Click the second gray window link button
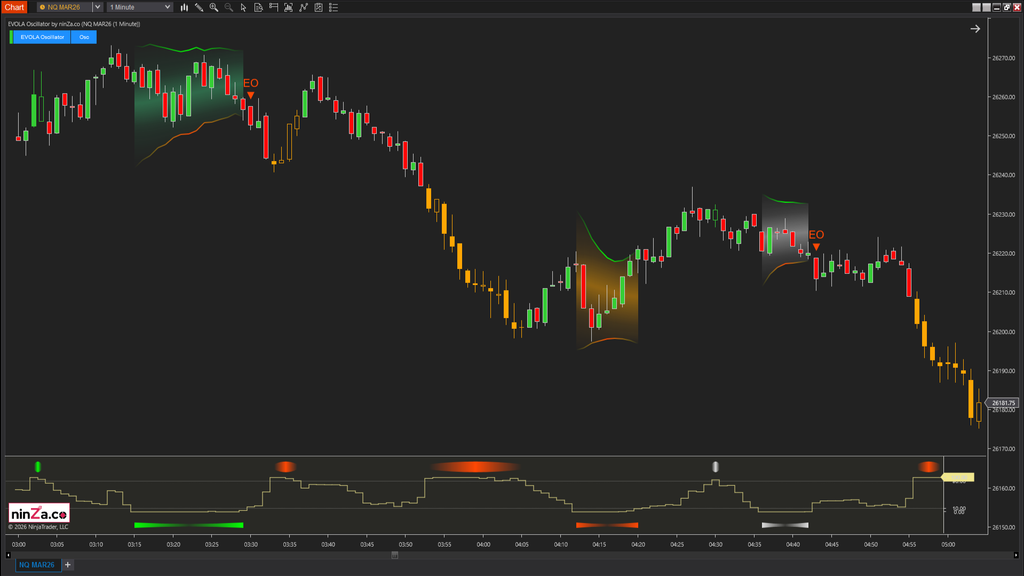 tap(986, 7)
